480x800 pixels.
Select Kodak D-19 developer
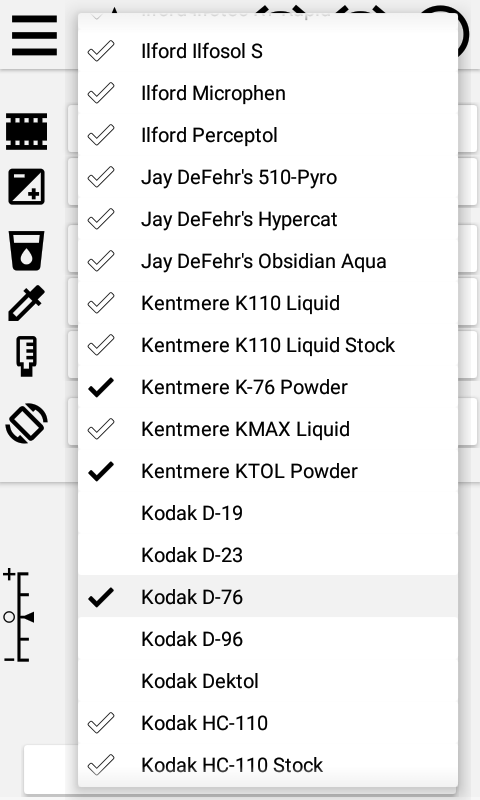[268, 513]
